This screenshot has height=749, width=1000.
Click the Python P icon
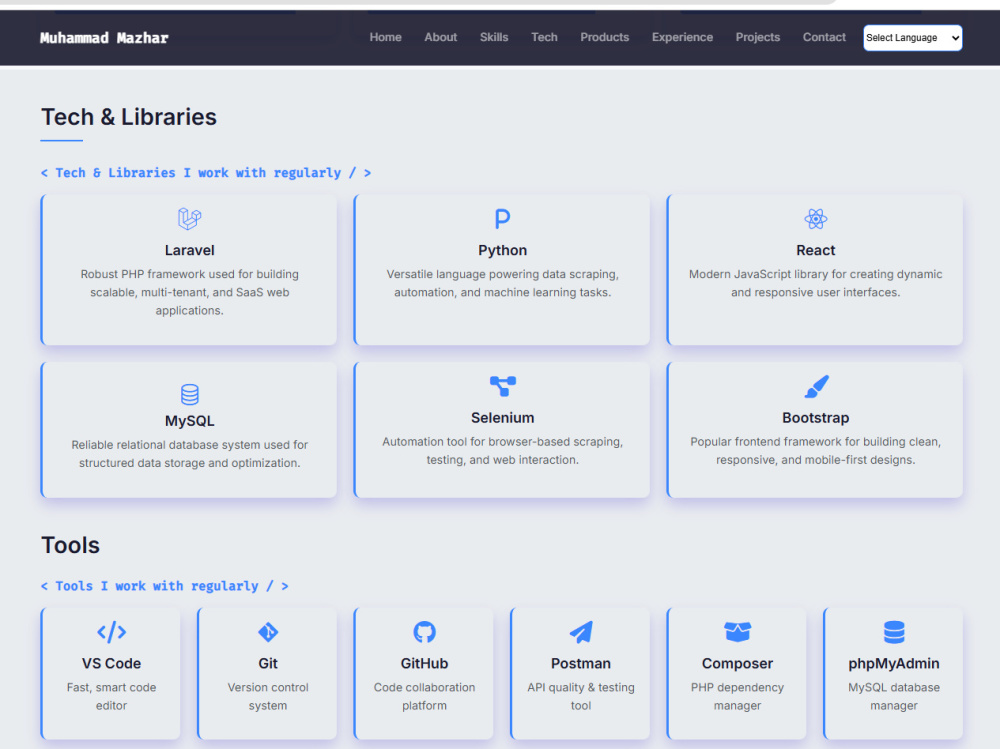[x=503, y=219]
